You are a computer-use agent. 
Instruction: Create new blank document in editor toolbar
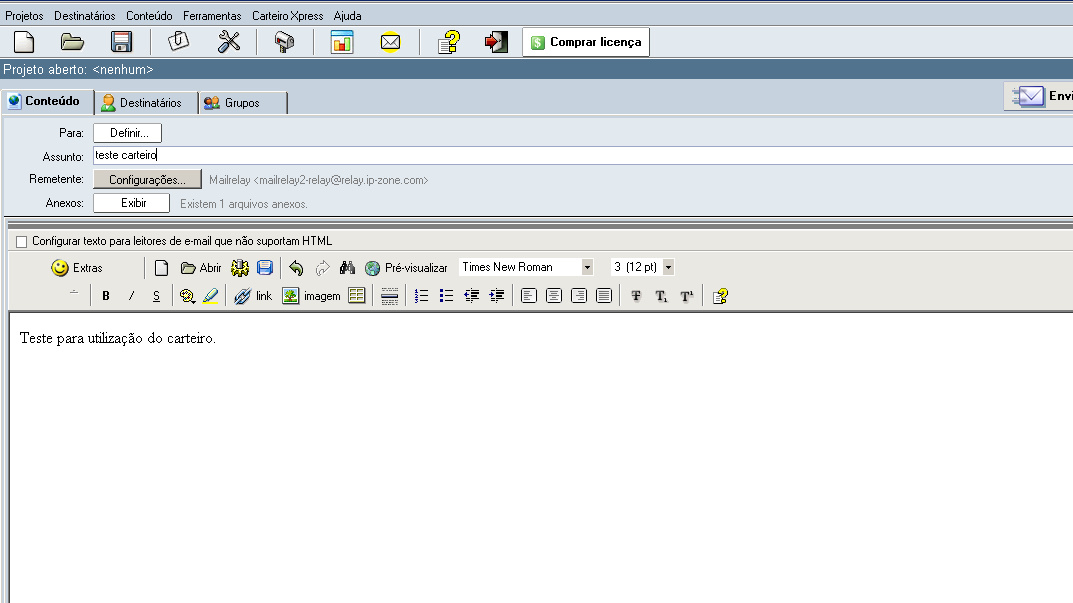click(x=161, y=268)
